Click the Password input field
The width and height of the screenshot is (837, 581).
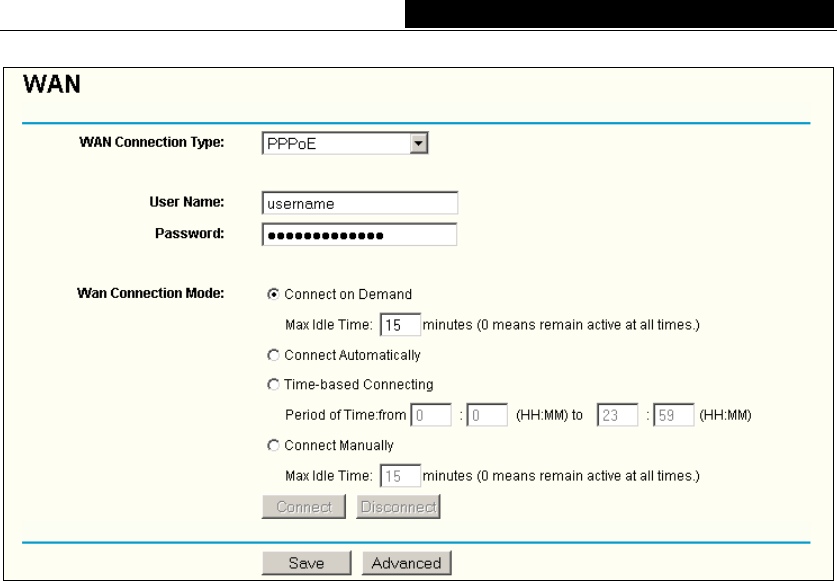pyautogui.click(x=360, y=234)
